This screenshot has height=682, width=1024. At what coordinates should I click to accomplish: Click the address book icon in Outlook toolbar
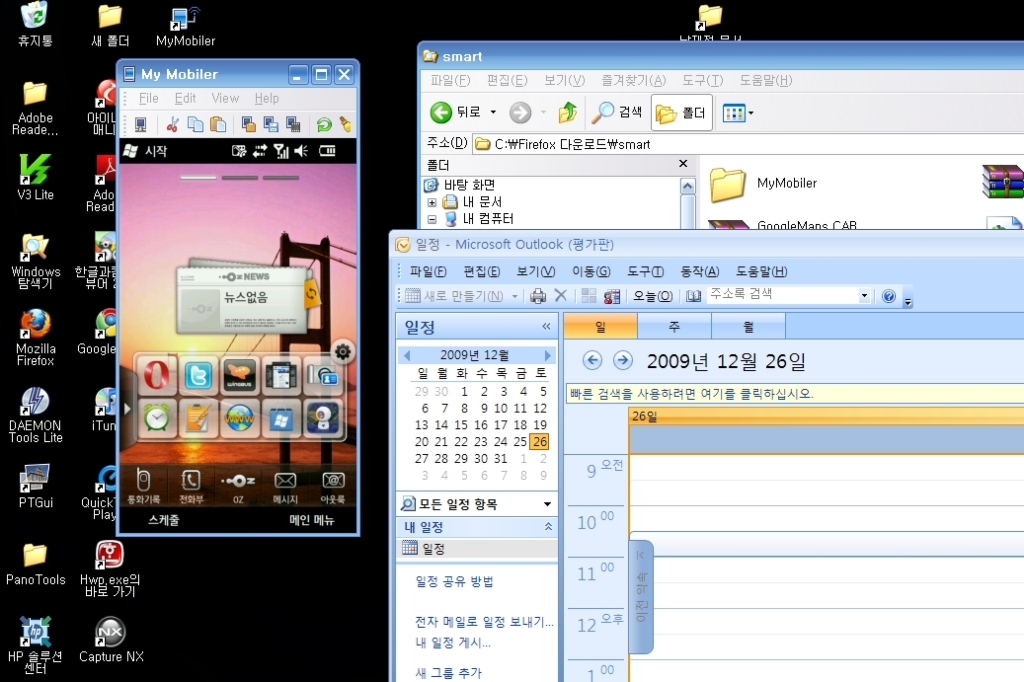tap(694, 296)
